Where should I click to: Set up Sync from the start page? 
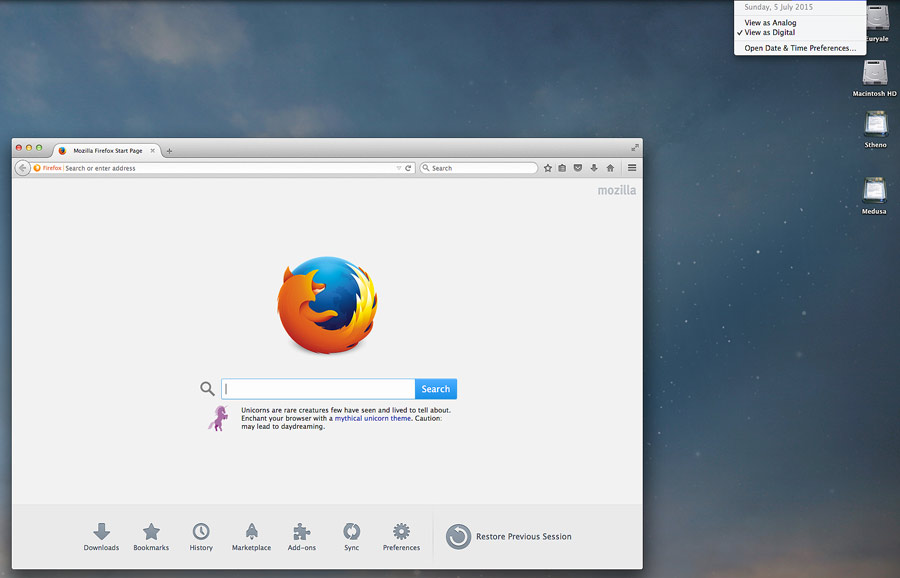pyautogui.click(x=352, y=537)
